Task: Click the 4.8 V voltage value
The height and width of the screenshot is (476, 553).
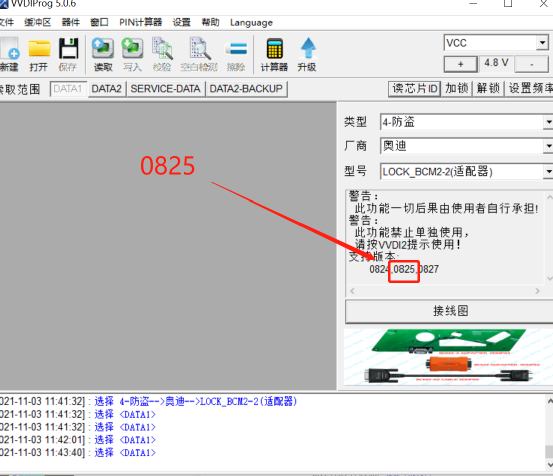Action: pyautogui.click(x=496, y=63)
